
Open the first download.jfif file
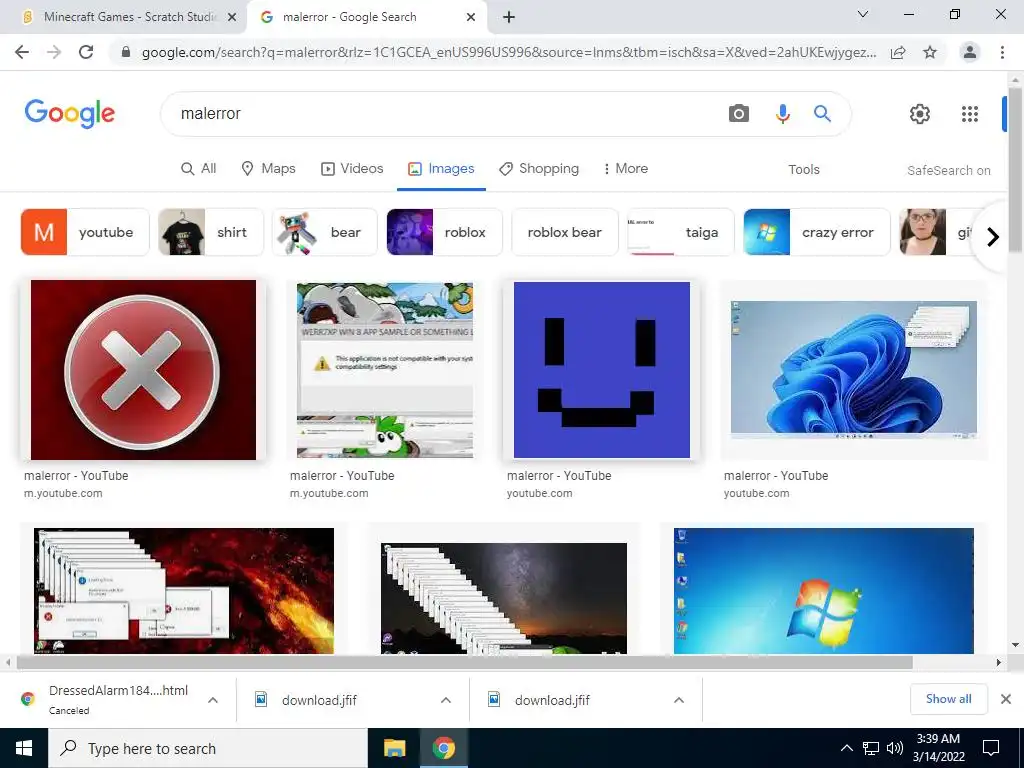coord(319,700)
